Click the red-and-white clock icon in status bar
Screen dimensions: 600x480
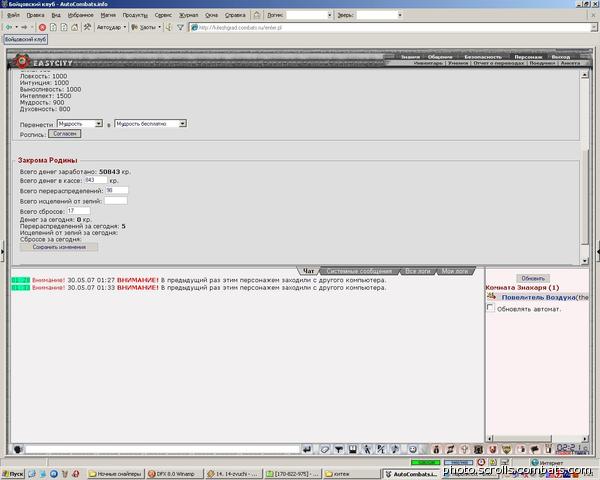(x=481, y=462)
